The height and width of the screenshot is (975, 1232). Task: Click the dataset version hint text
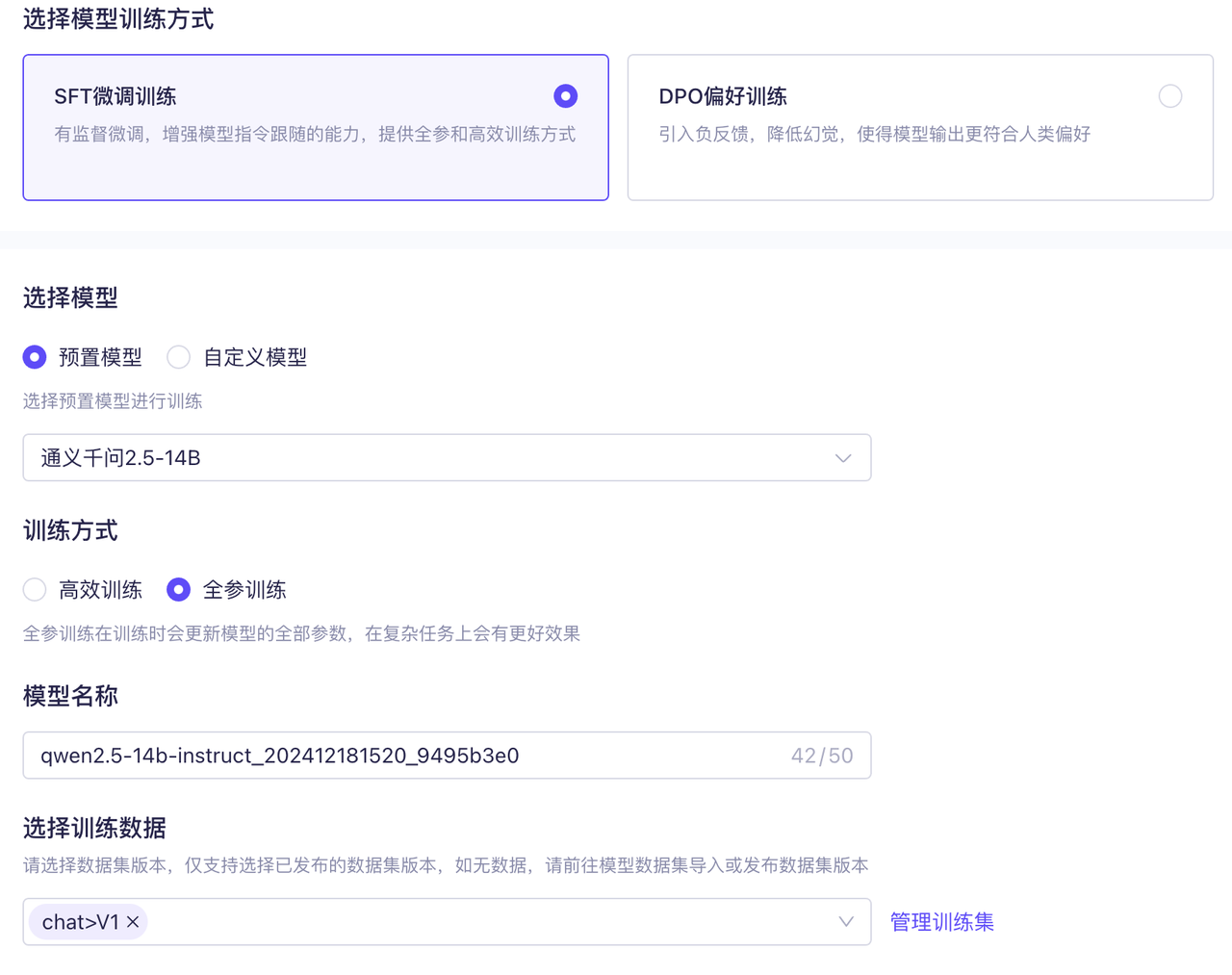point(446,865)
